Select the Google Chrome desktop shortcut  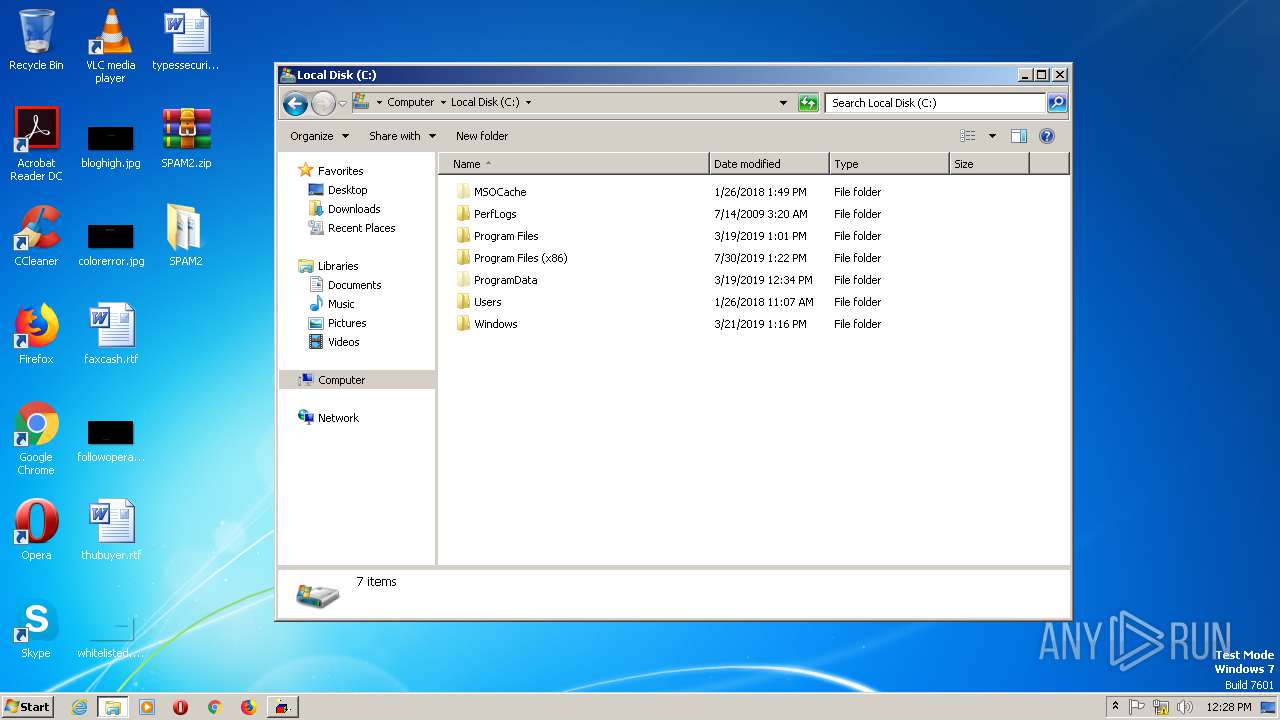(x=36, y=438)
